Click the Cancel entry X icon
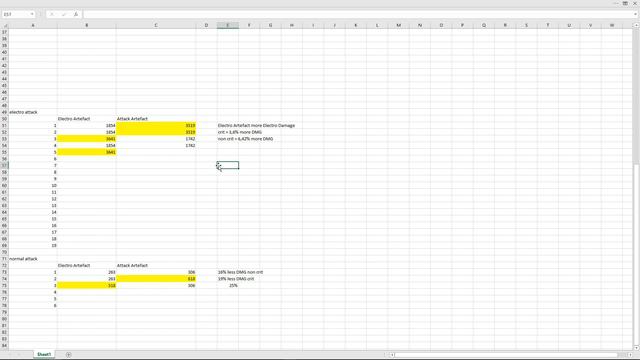 pos(52,14)
